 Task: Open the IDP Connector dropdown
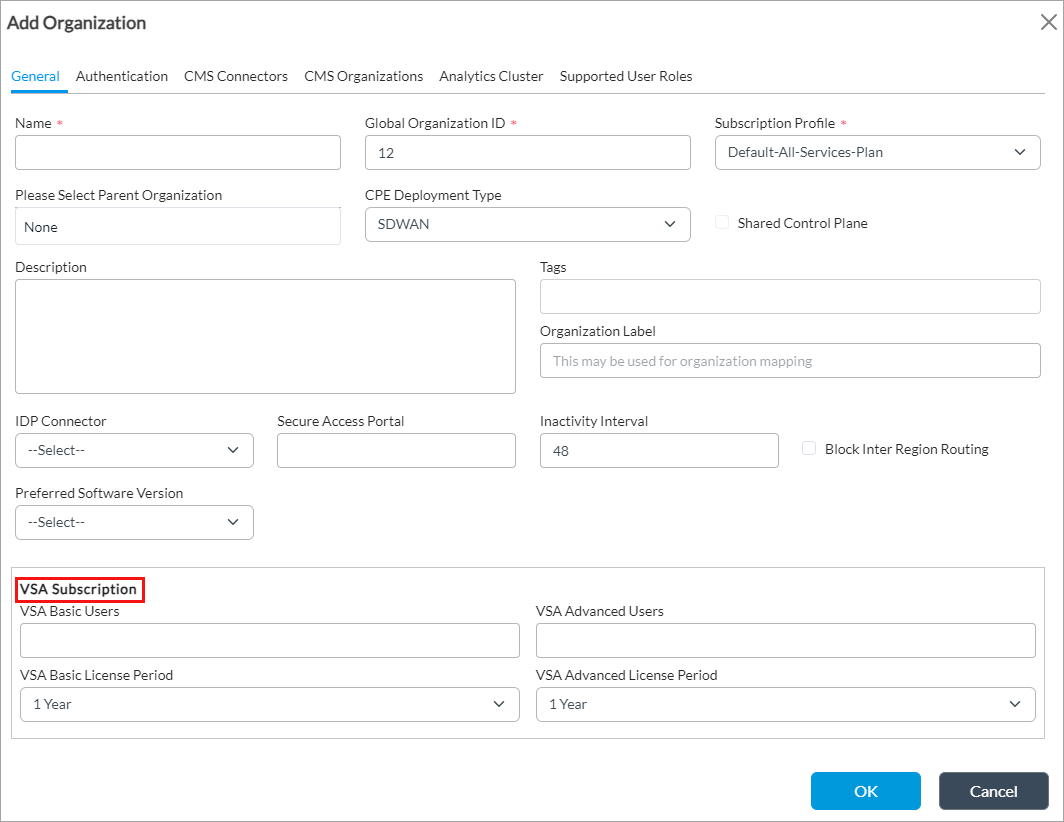point(134,450)
